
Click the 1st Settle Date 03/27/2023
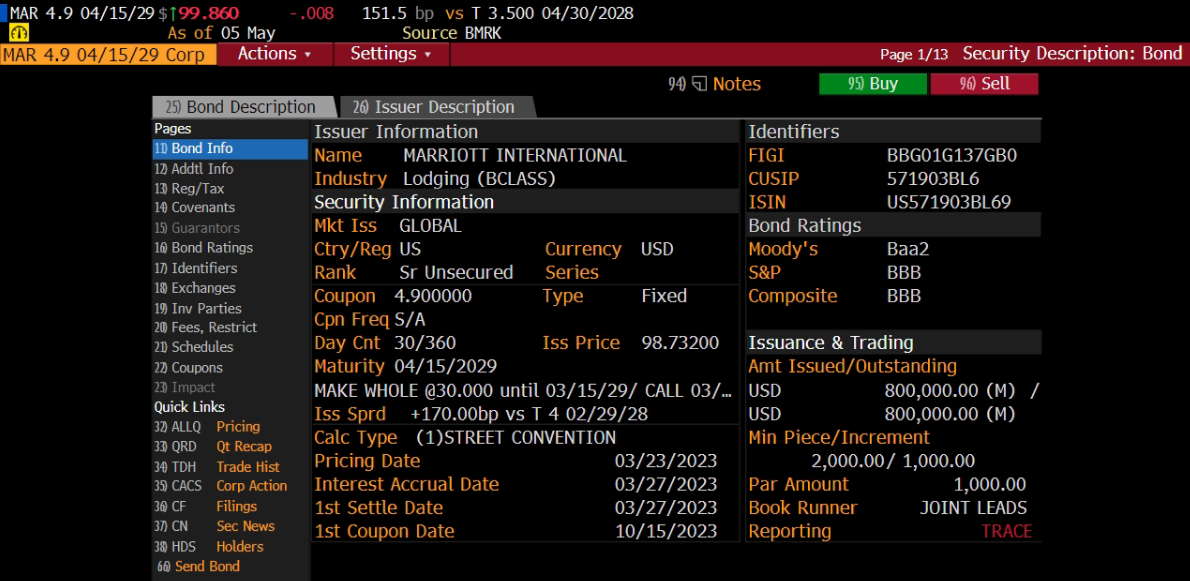(666, 507)
